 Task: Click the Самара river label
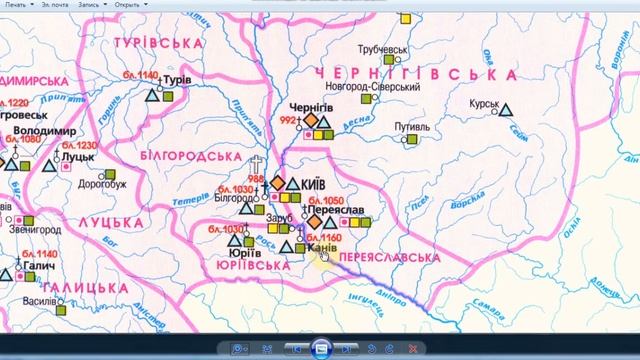tap(489, 309)
